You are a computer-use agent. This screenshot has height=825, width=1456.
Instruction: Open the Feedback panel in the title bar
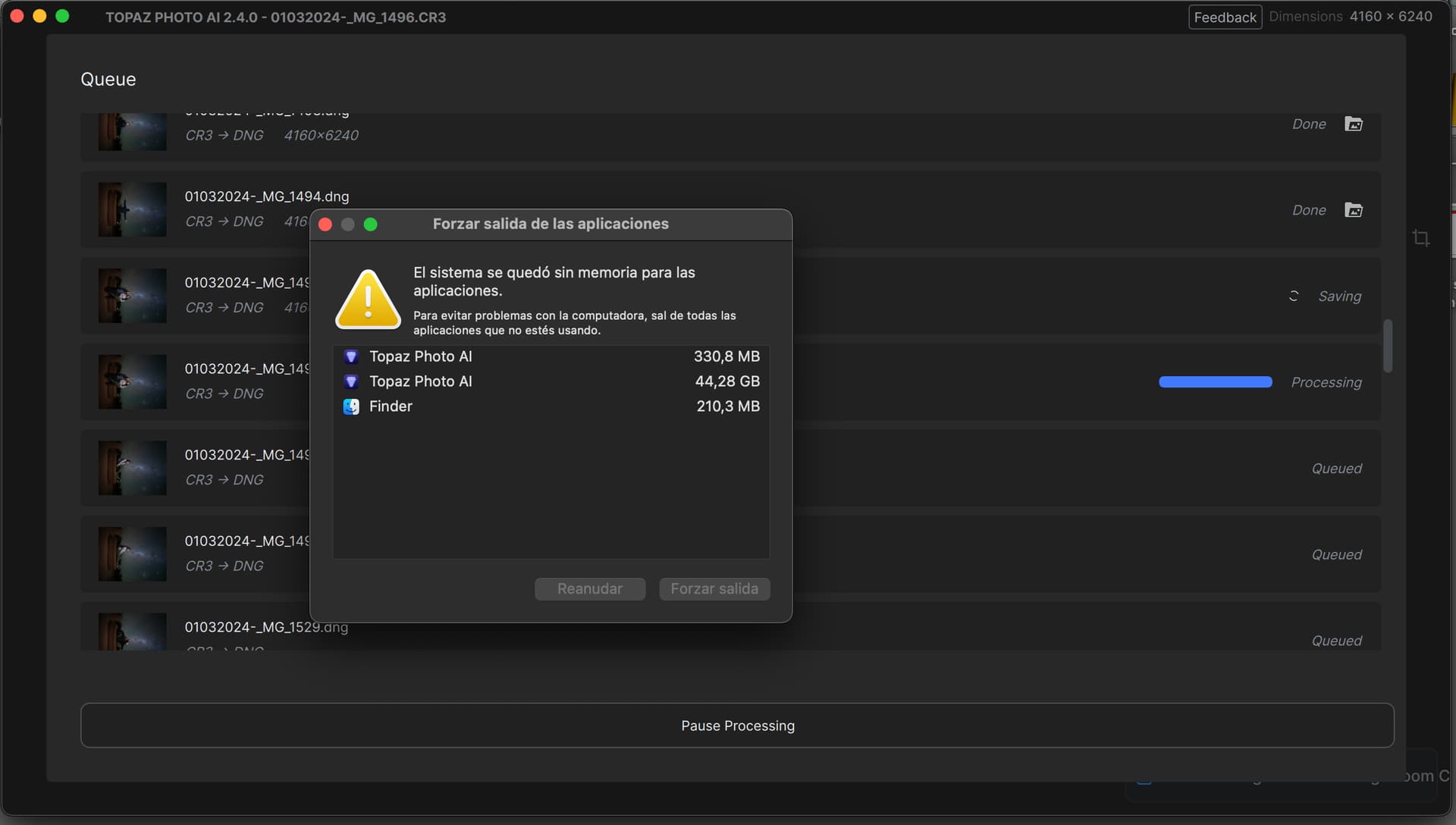(1224, 16)
